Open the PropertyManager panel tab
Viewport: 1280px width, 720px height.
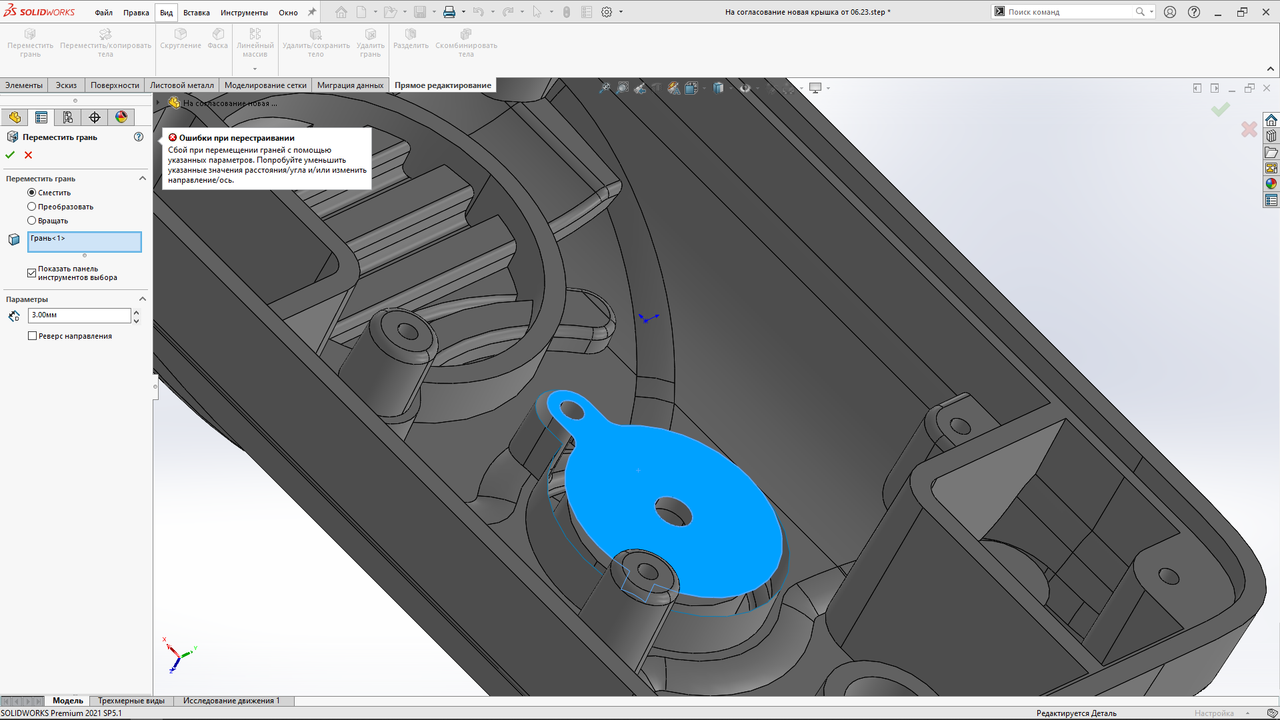tap(41, 117)
